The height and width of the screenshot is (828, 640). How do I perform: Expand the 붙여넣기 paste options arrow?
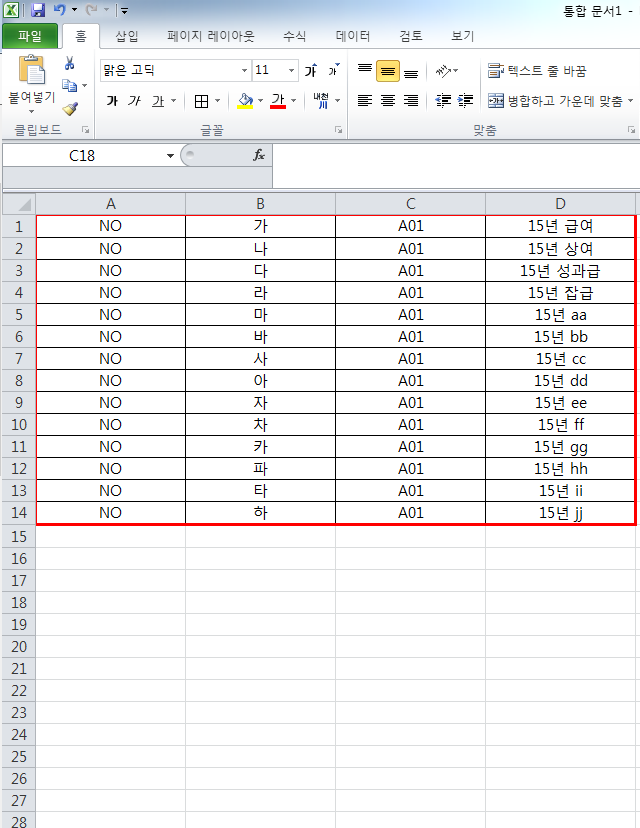[x=32, y=111]
